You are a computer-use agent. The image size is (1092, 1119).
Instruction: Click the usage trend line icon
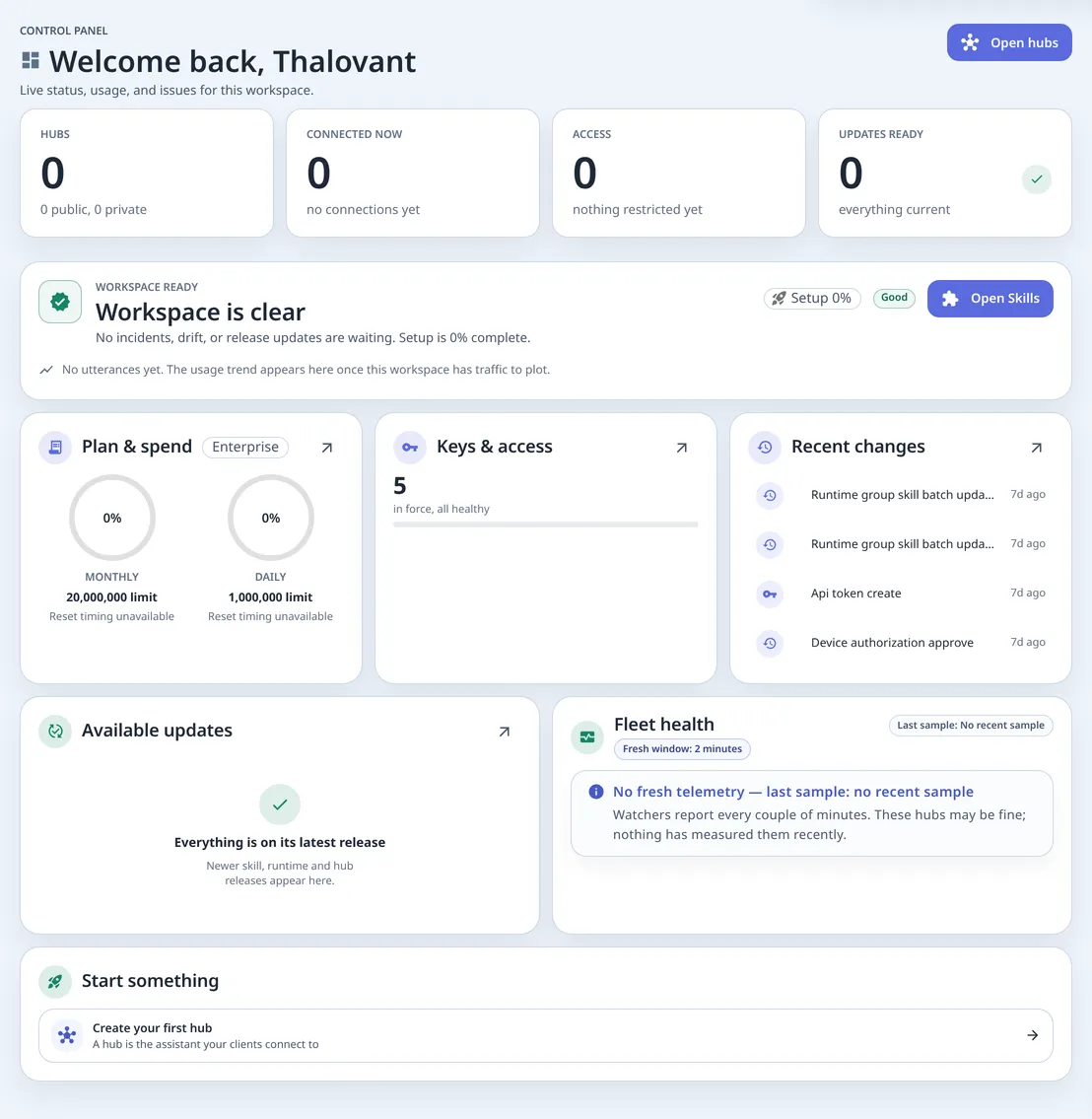tap(46, 370)
